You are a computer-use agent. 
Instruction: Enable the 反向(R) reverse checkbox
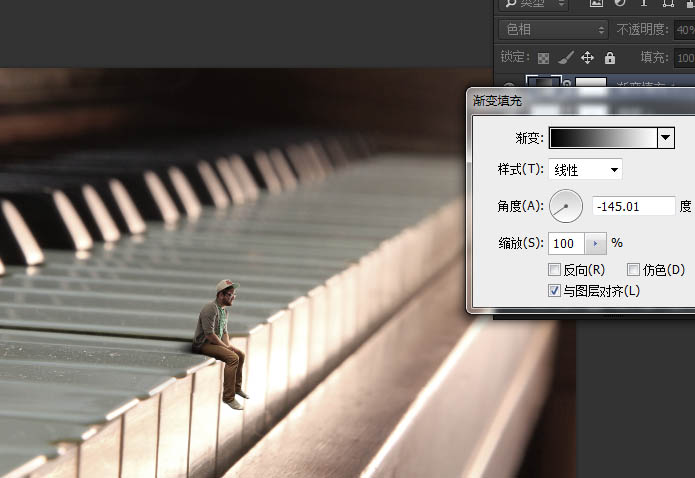click(555, 270)
